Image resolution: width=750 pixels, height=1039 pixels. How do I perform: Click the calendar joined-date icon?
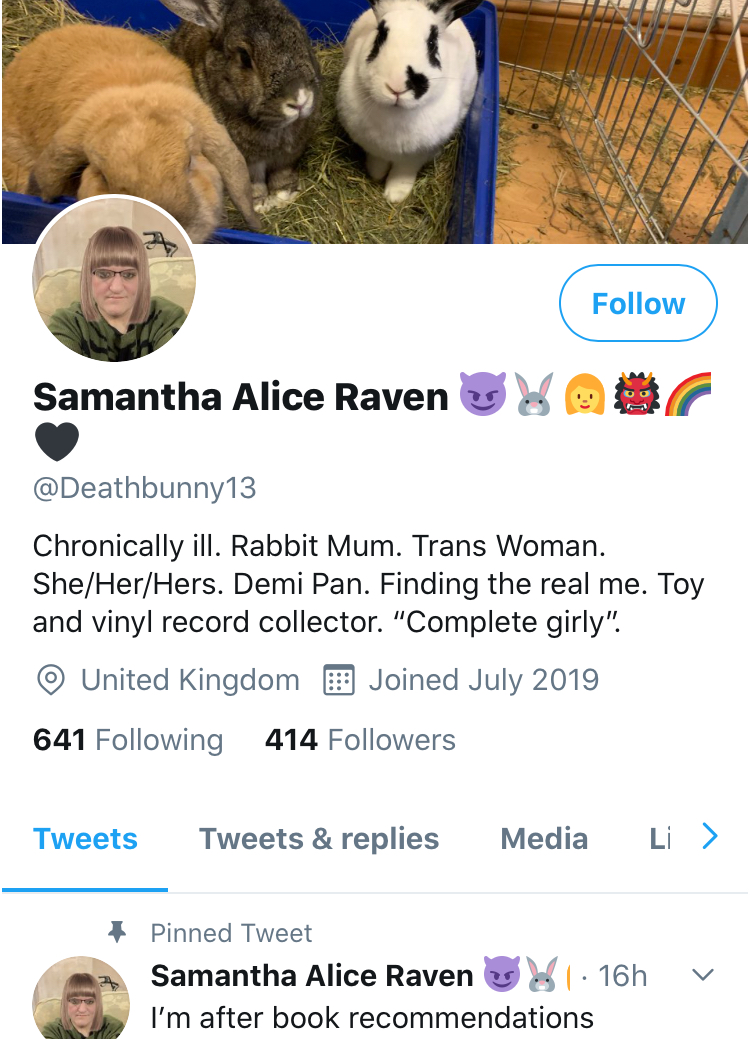tap(340, 681)
